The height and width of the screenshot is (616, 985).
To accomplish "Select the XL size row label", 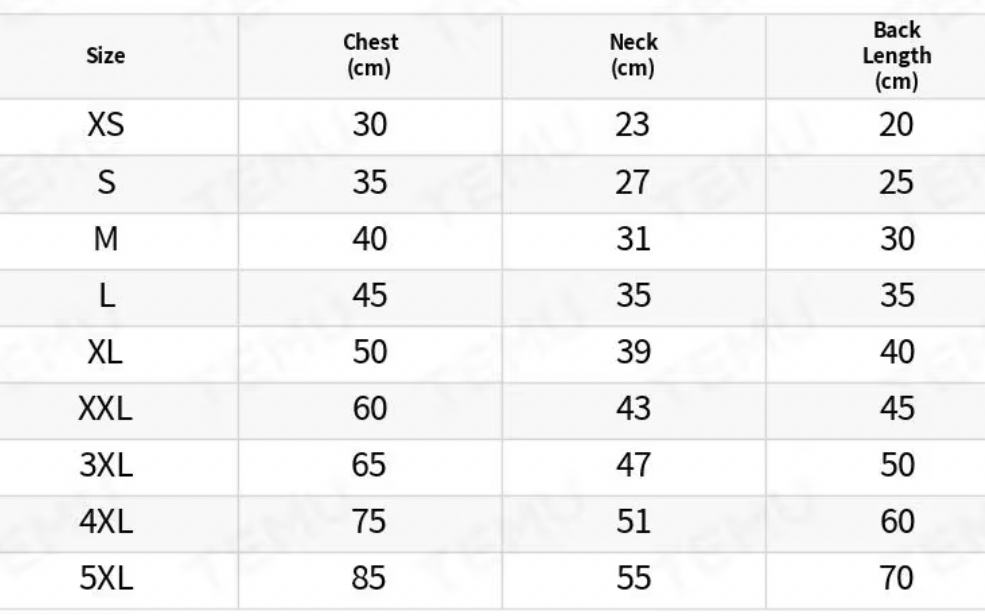I will (106, 353).
